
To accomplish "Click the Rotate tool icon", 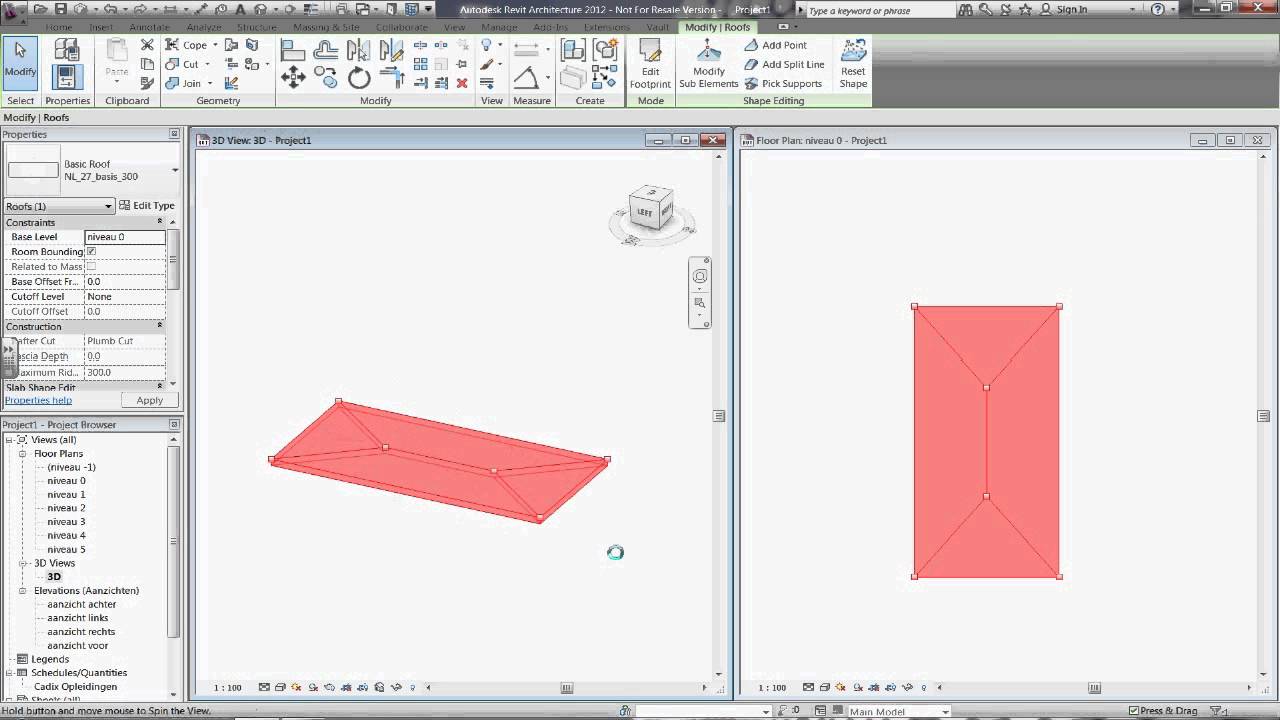I will pos(359,78).
